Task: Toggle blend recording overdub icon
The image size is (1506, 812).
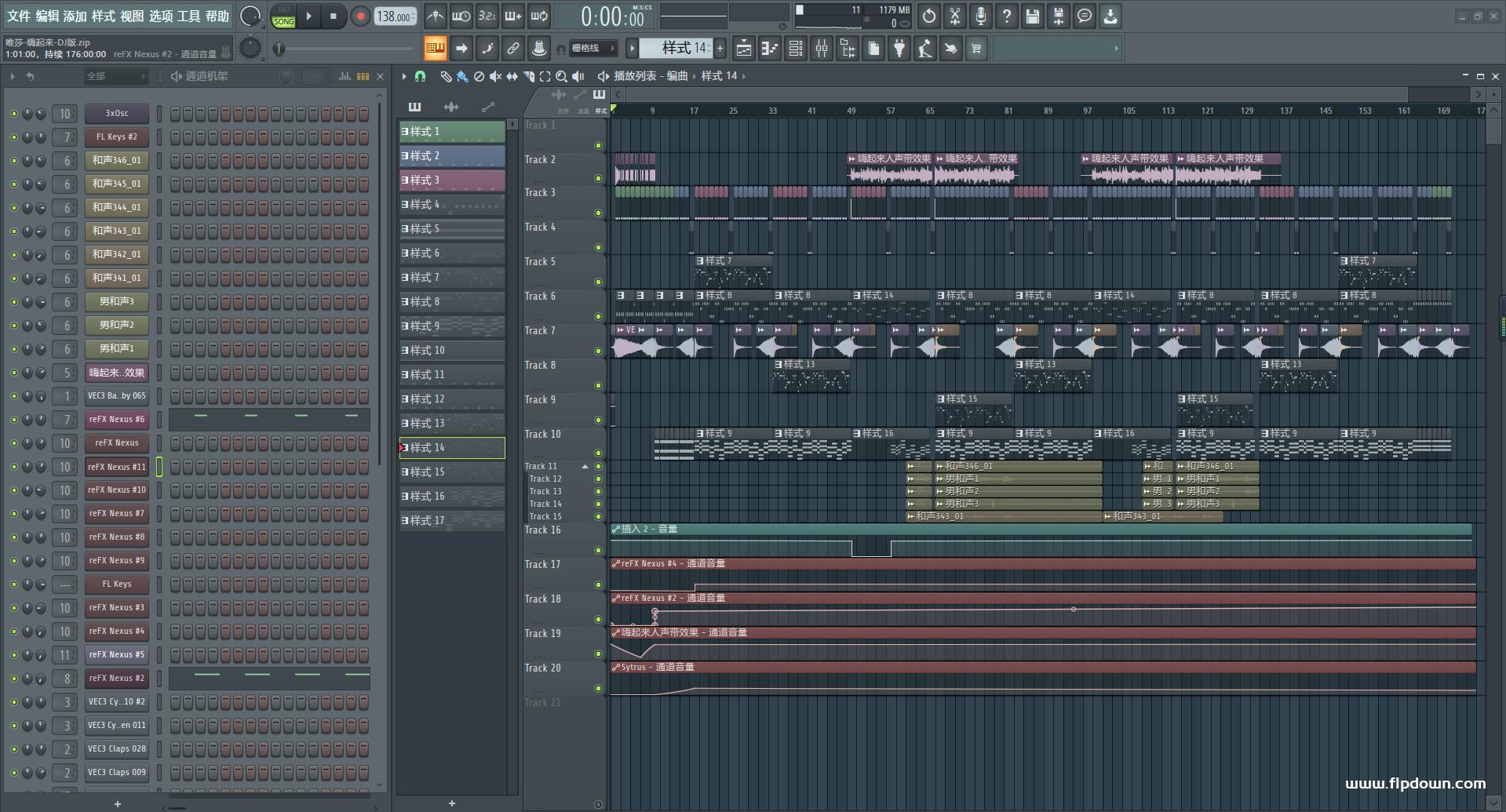Action: pos(513,16)
